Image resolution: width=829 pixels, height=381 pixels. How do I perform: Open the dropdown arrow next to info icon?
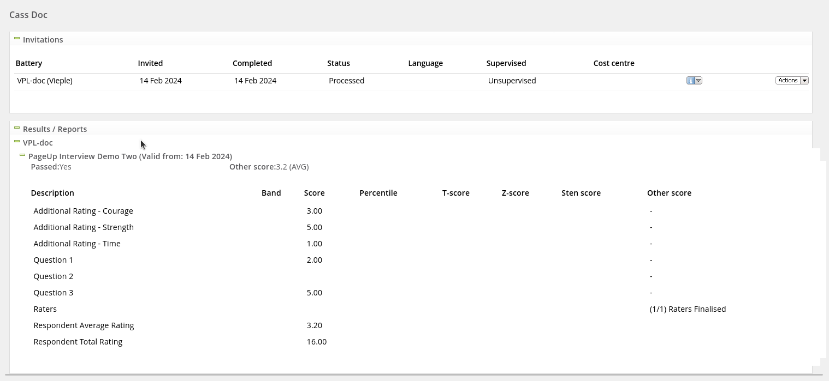tap(698, 80)
